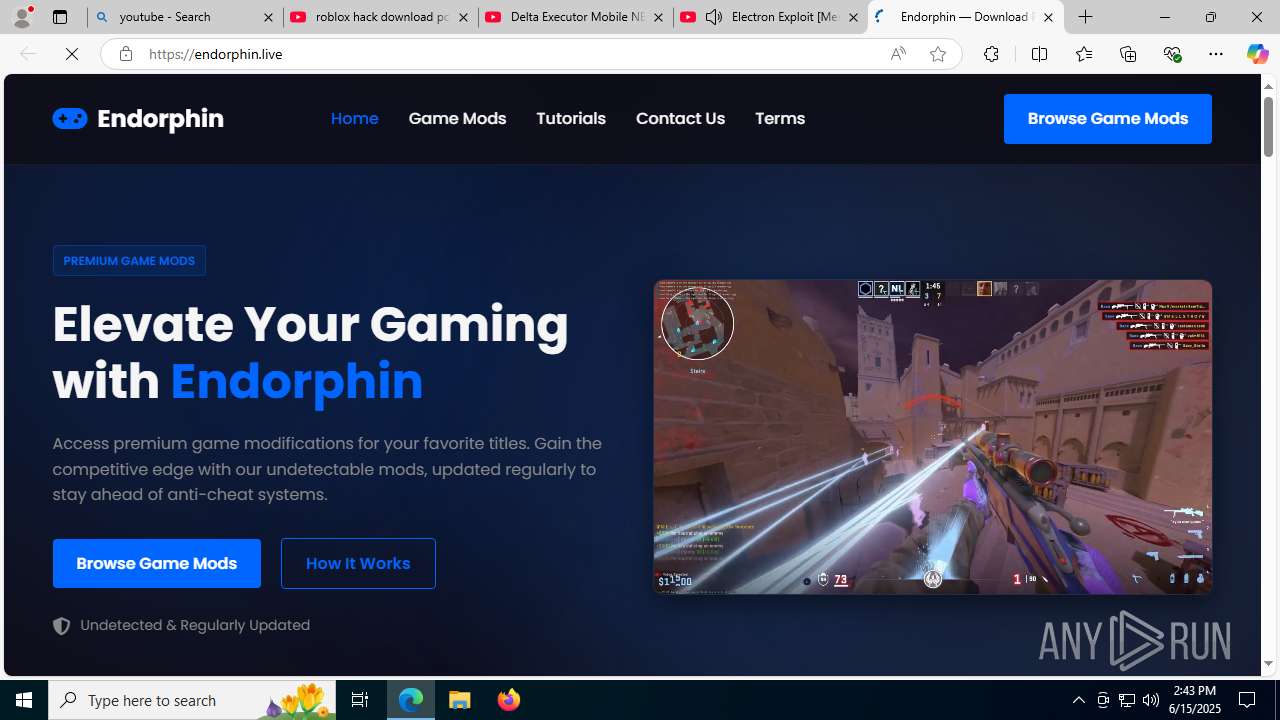
Task: Open the network status tray icon
Action: [1127, 700]
